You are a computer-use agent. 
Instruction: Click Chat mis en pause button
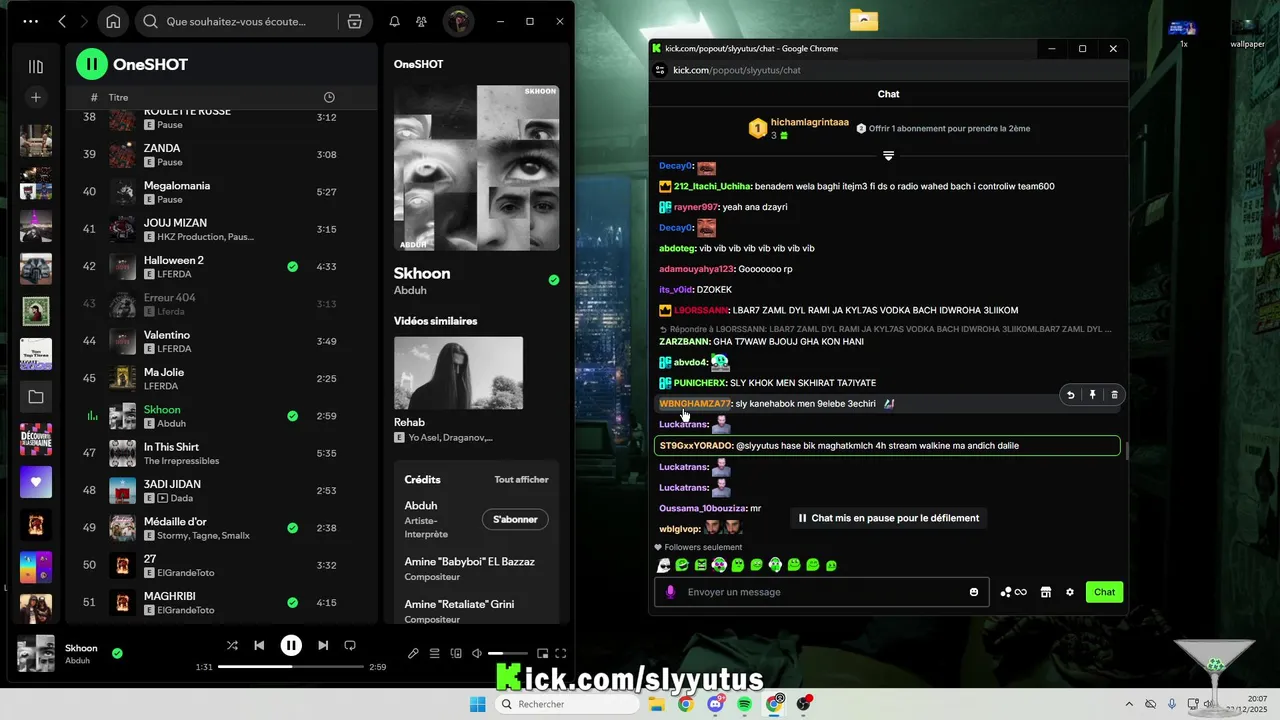tap(888, 518)
